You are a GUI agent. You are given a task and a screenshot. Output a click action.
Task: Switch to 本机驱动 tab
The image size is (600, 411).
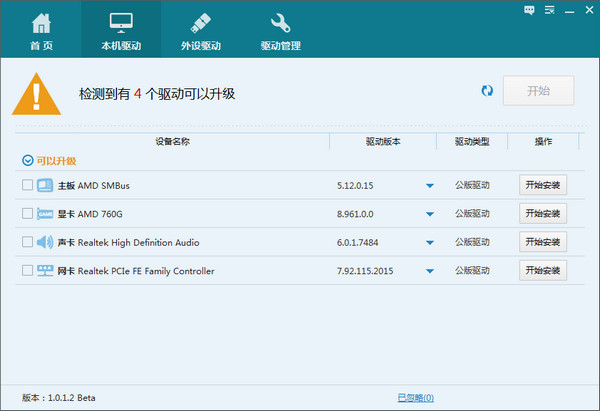(121, 29)
